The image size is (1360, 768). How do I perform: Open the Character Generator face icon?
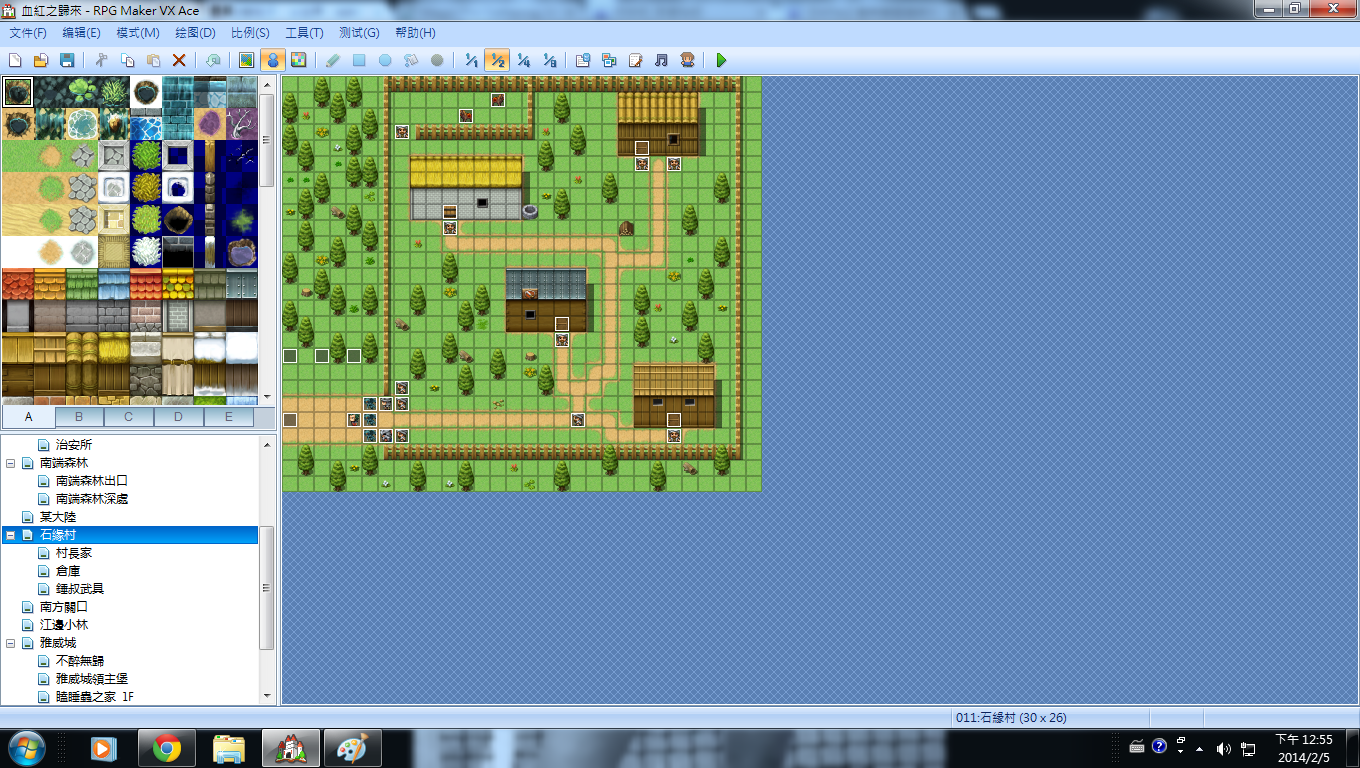[687, 60]
